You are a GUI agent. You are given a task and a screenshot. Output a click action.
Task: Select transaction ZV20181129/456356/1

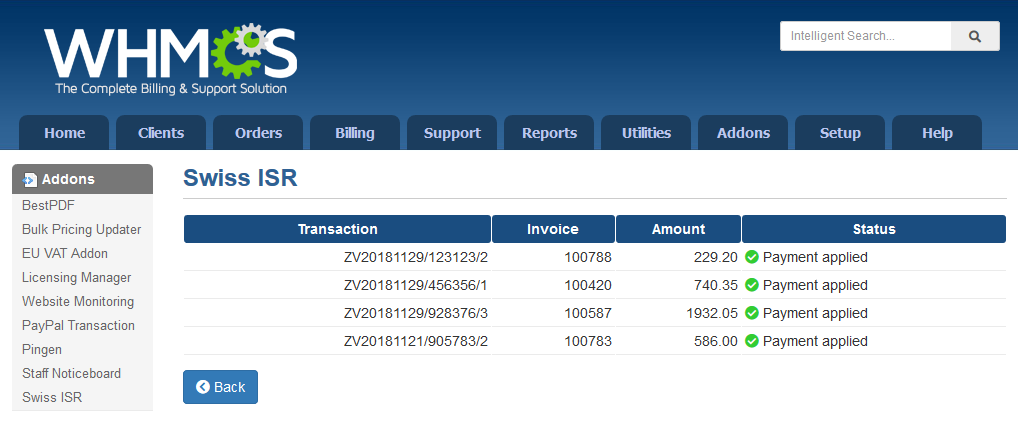pyautogui.click(x=416, y=285)
